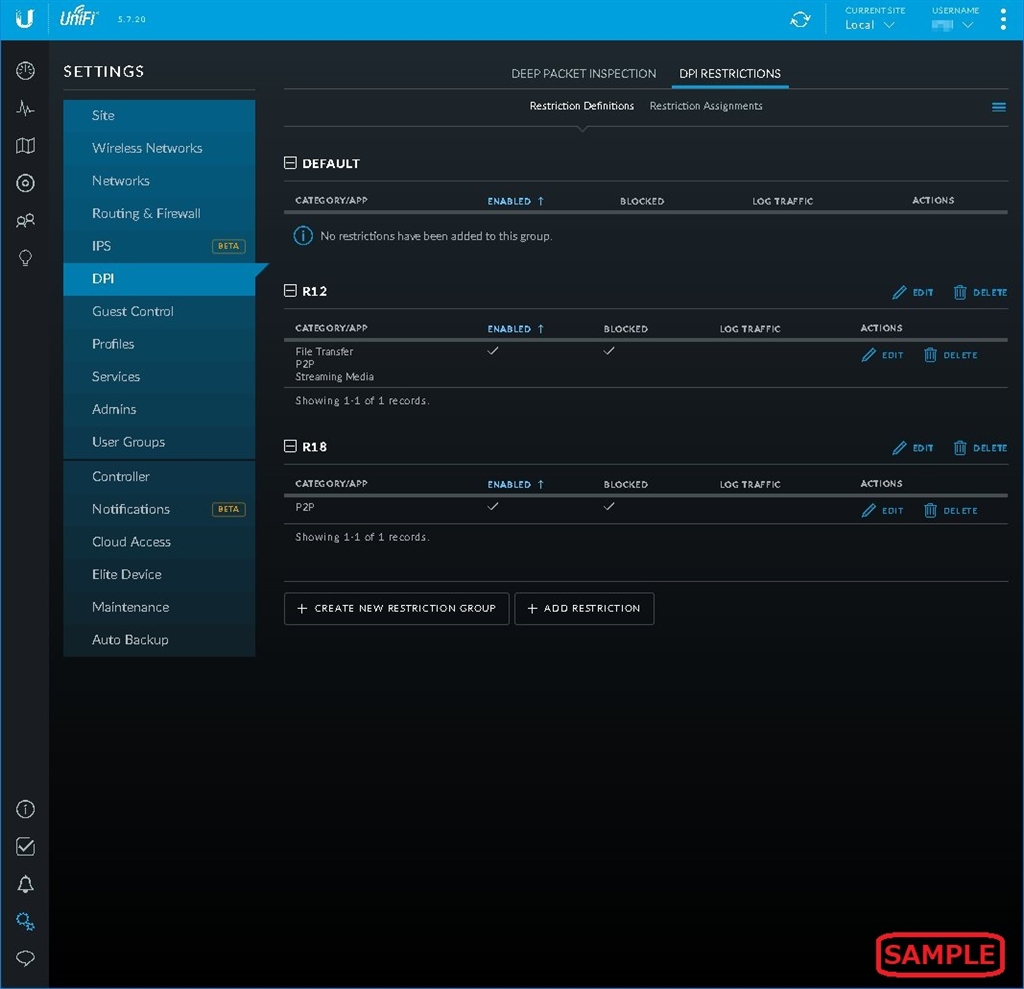Collapse the R18 group
1024x989 pixels.
[x=290, y=446]
